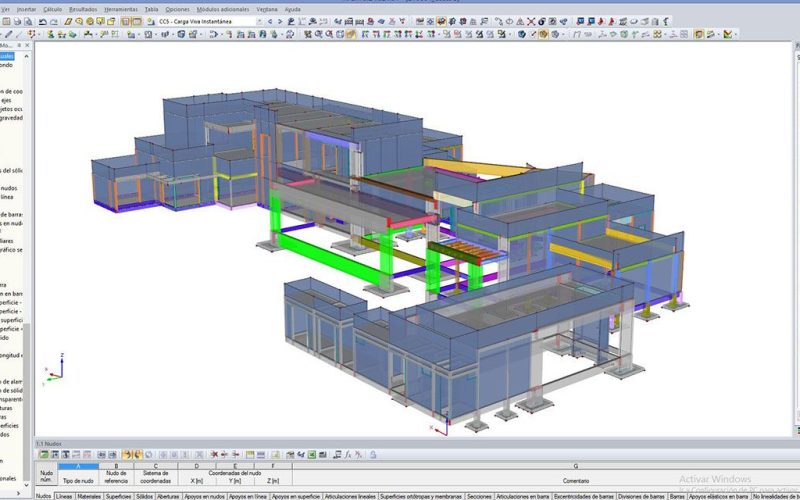Select the Nudos tab
The image size is (800, 500).
(x=43, y=496)
